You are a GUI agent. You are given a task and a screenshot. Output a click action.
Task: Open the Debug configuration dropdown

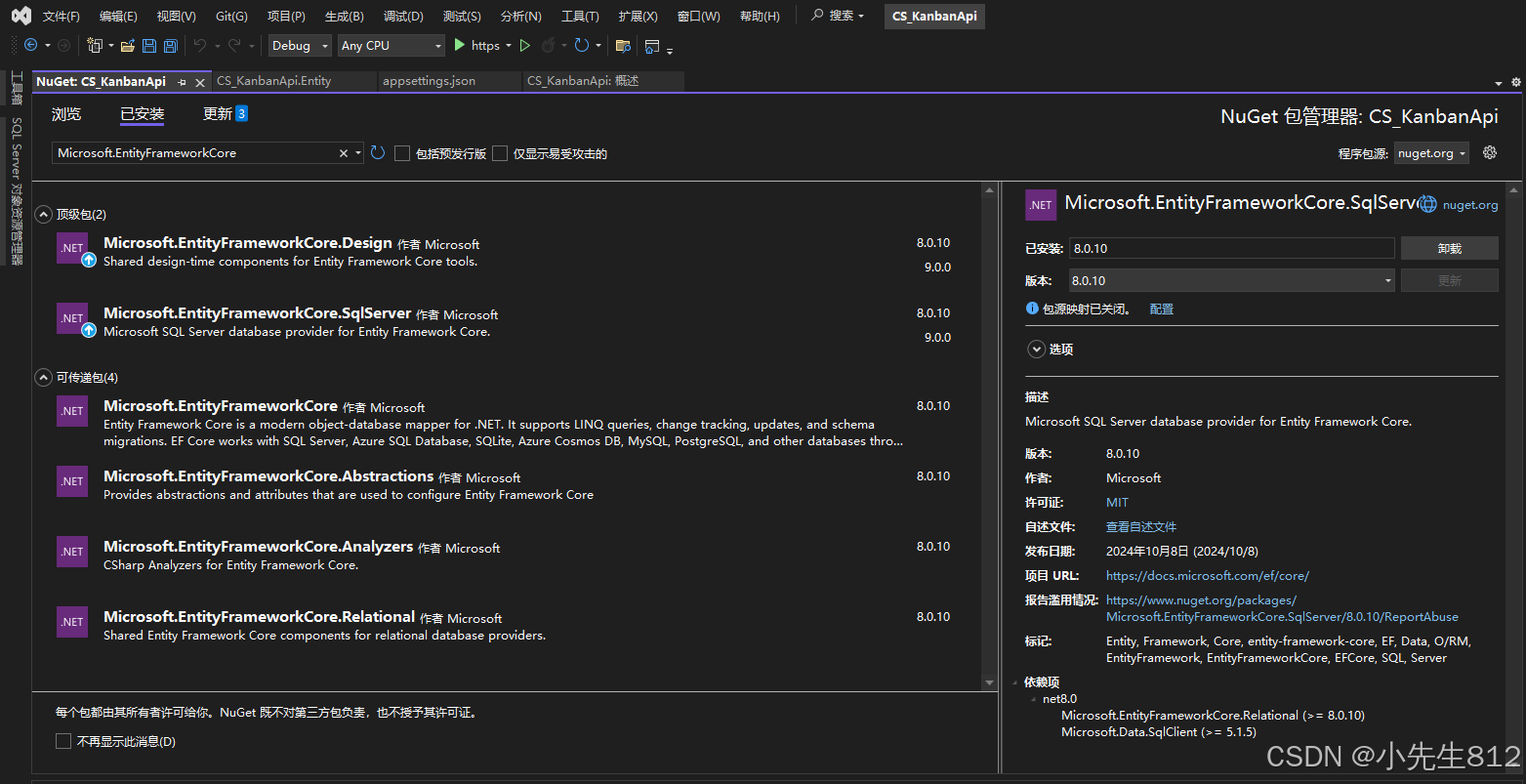click(x=300, y=45)
